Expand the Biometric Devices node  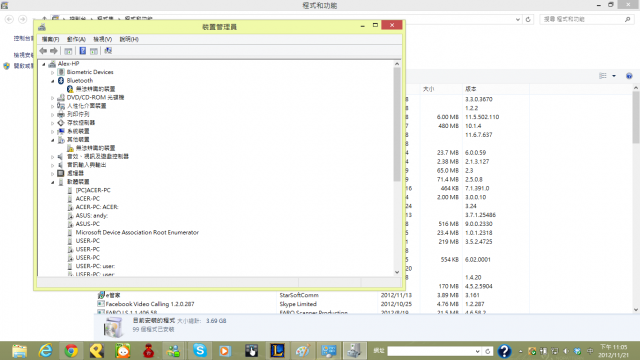tap(52, 72)
